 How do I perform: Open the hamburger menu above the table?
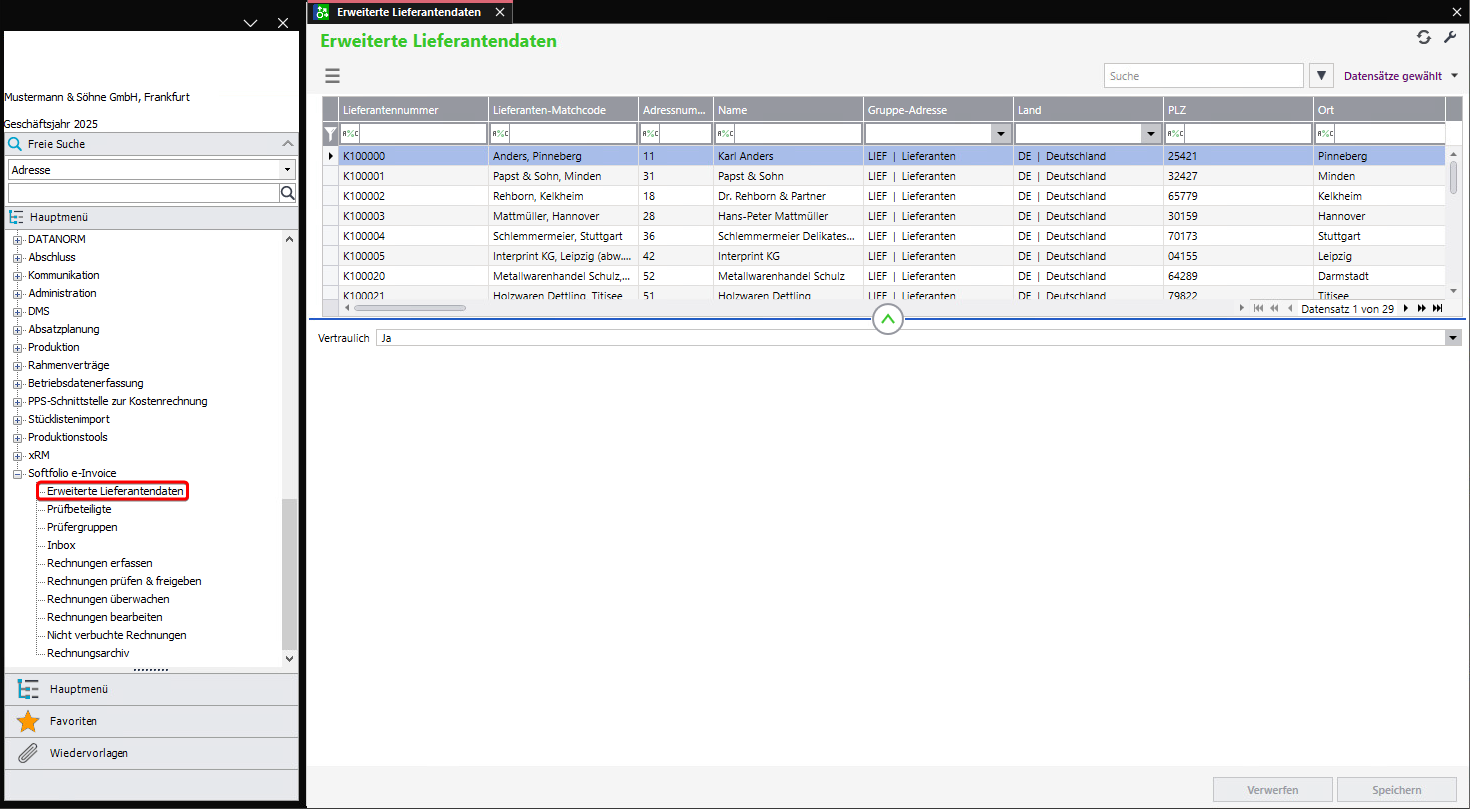tap(333, 76)
